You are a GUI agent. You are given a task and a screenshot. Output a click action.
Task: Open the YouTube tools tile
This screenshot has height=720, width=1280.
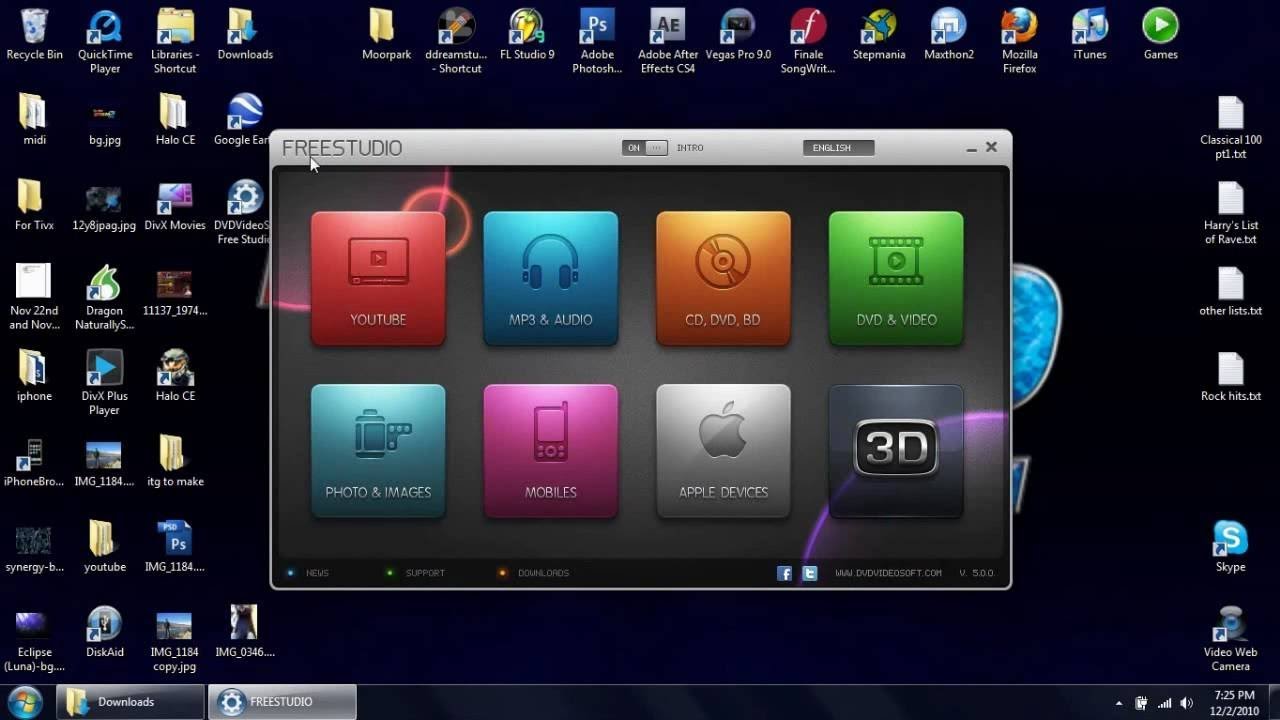[x=378, y=278]
